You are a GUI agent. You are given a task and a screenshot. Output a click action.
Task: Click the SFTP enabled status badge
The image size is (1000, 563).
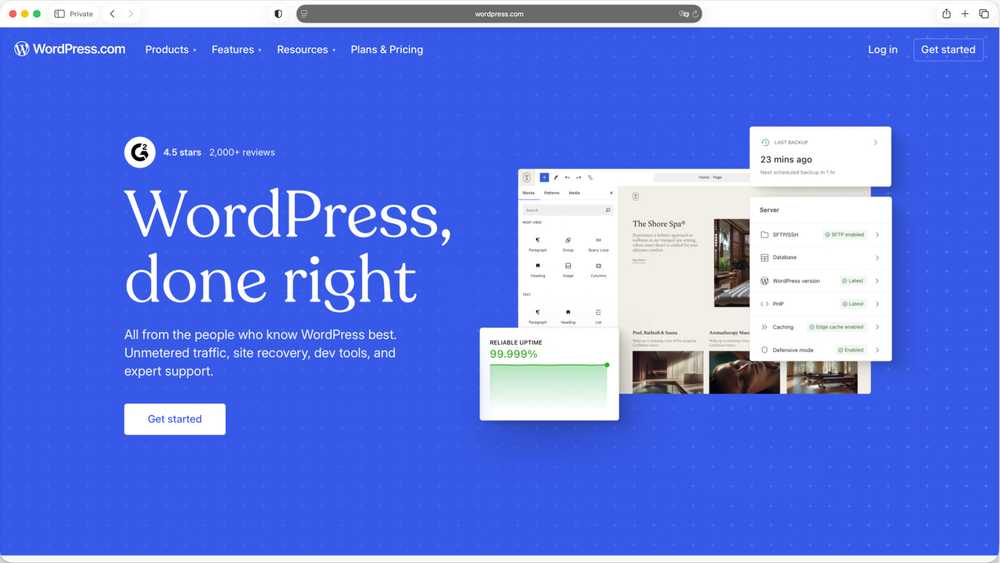pos(844,235)
